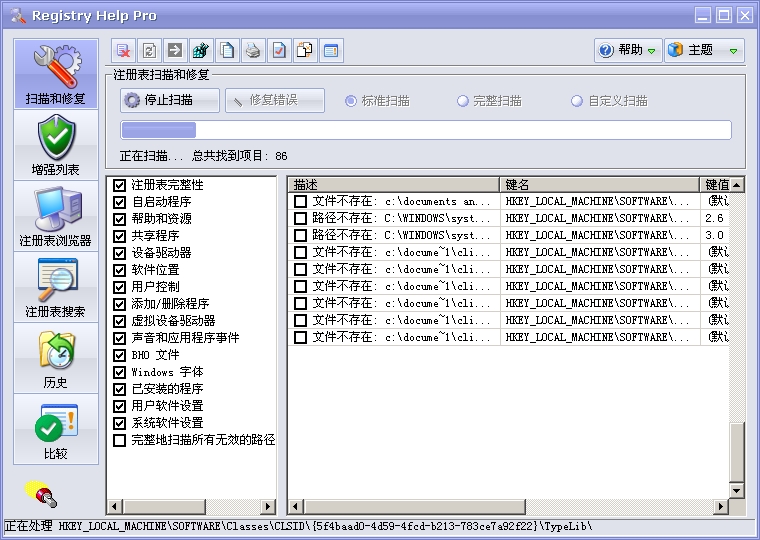Click status bar text 正在处理 HKEY_LOCAL_MACHINE path
The image size is (760, 540).
coord(299,526)
